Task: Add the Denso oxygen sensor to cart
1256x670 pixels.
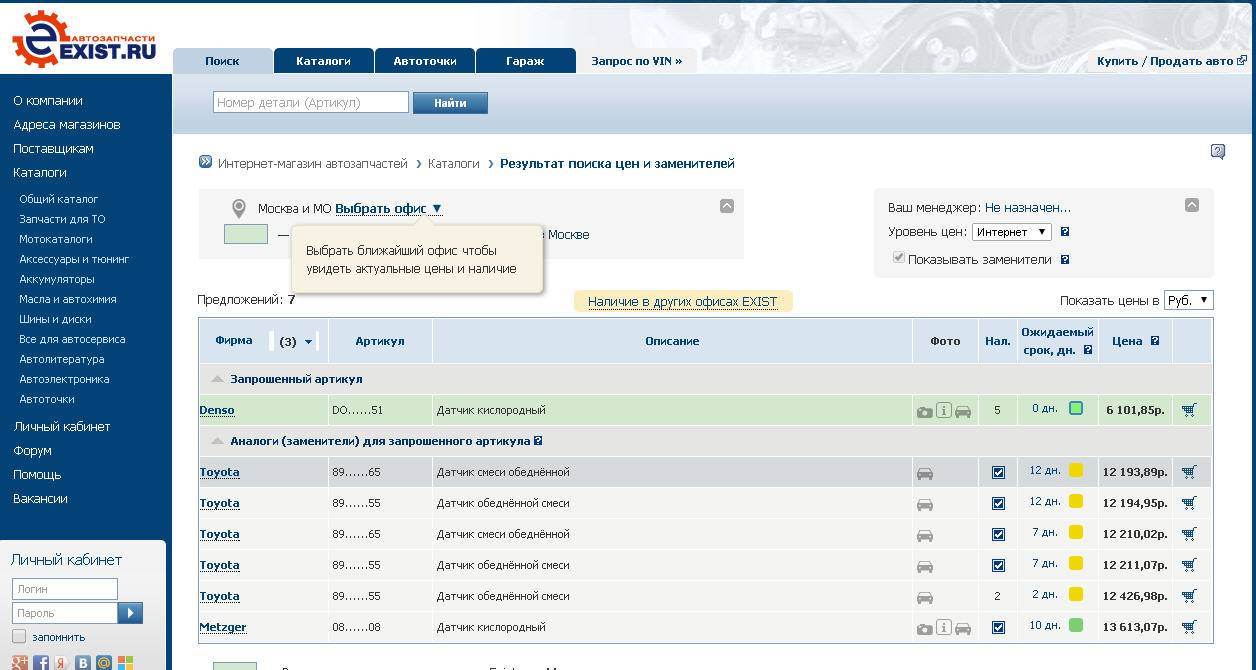Action: (1189, 410)
